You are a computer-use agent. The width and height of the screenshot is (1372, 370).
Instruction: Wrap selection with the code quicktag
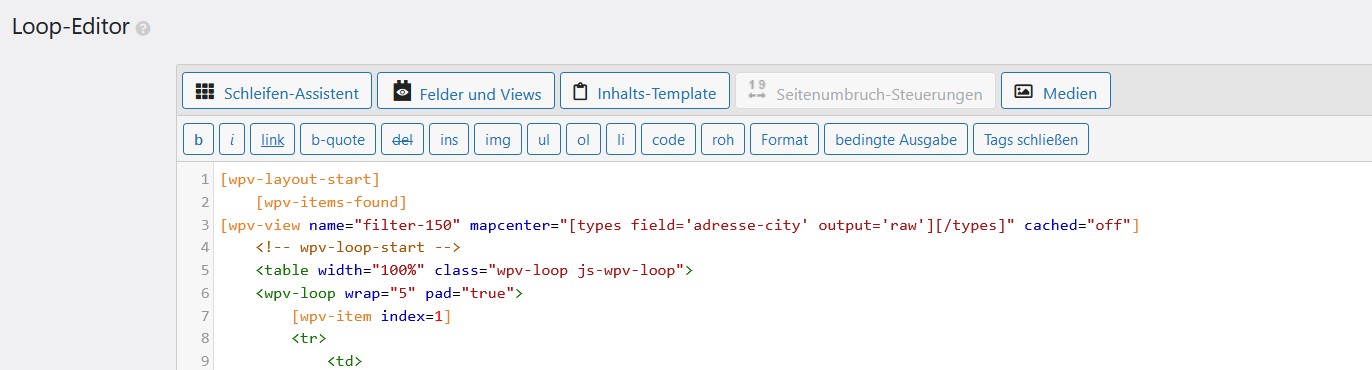coord(669,139)
